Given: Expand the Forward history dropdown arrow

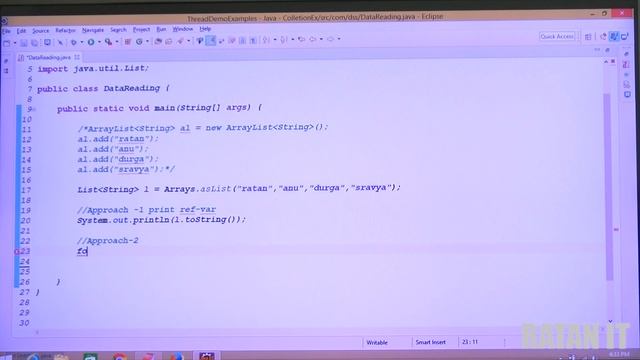Looking at the screenshot, I should pos(339,39).
